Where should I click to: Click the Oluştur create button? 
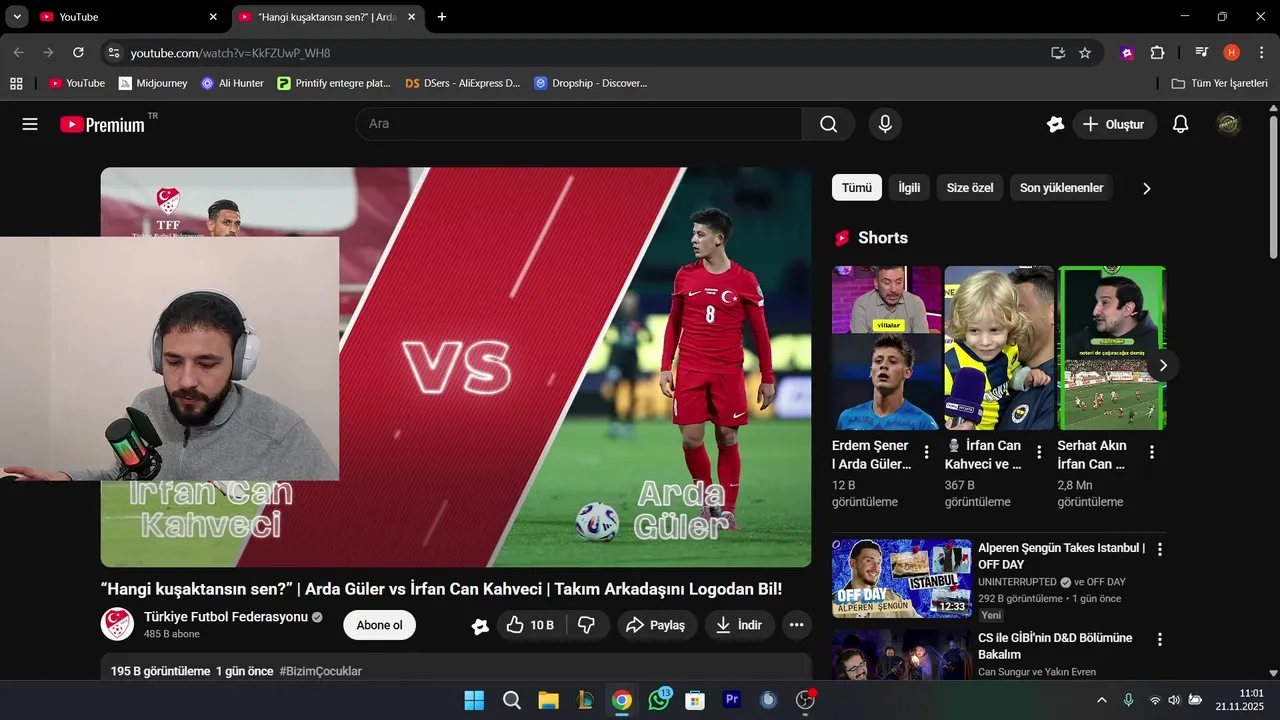(x=1114, y=124)
